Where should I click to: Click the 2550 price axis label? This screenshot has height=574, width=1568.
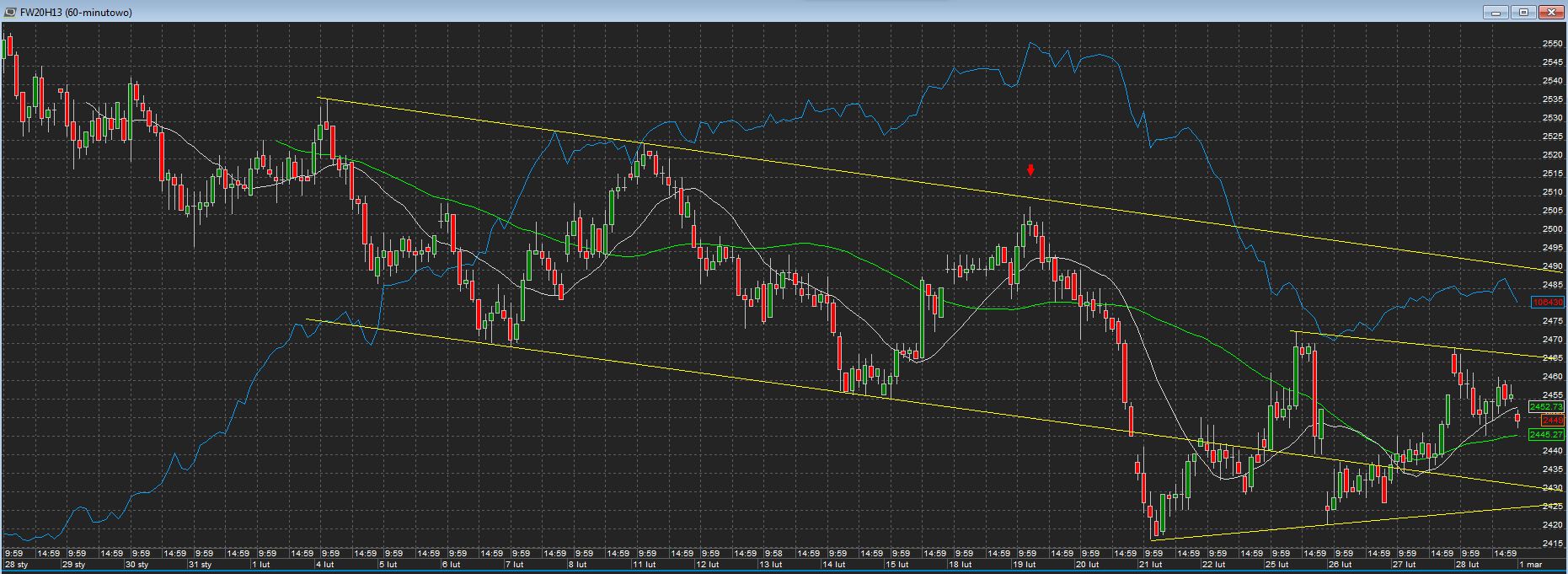click(x=1551, y=44)
